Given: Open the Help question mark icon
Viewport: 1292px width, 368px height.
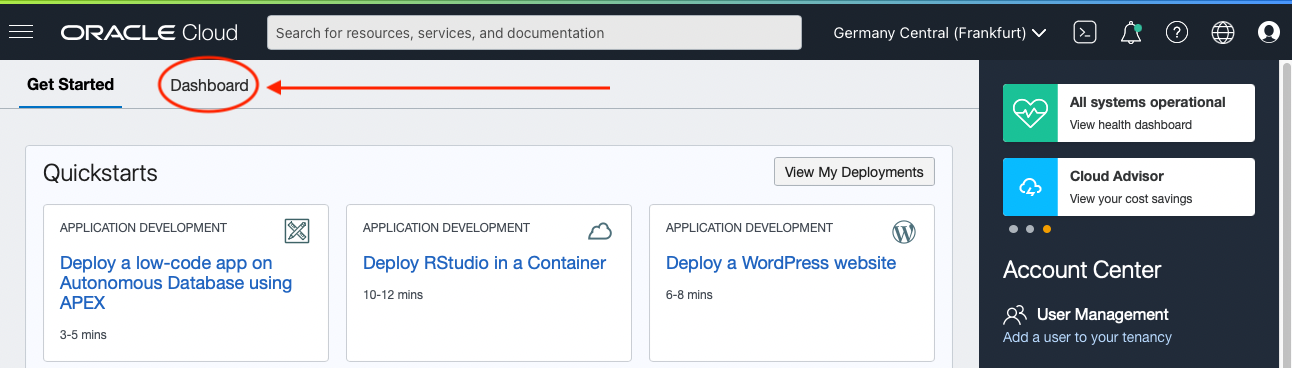Looking at the screenshot, I should click(x=1176, y=33).
